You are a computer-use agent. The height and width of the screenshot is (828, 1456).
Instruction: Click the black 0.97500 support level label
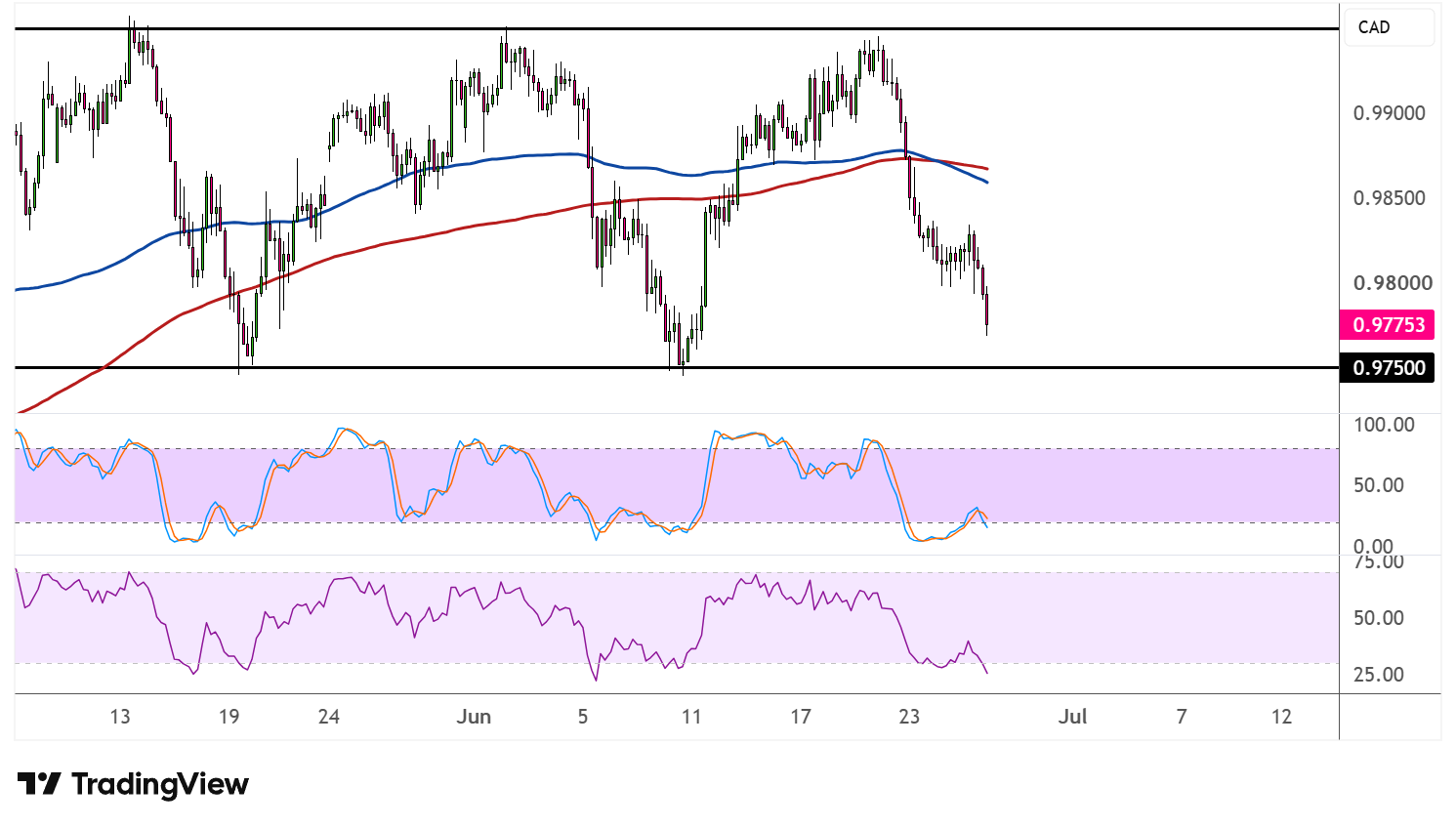click(1388, 368)
